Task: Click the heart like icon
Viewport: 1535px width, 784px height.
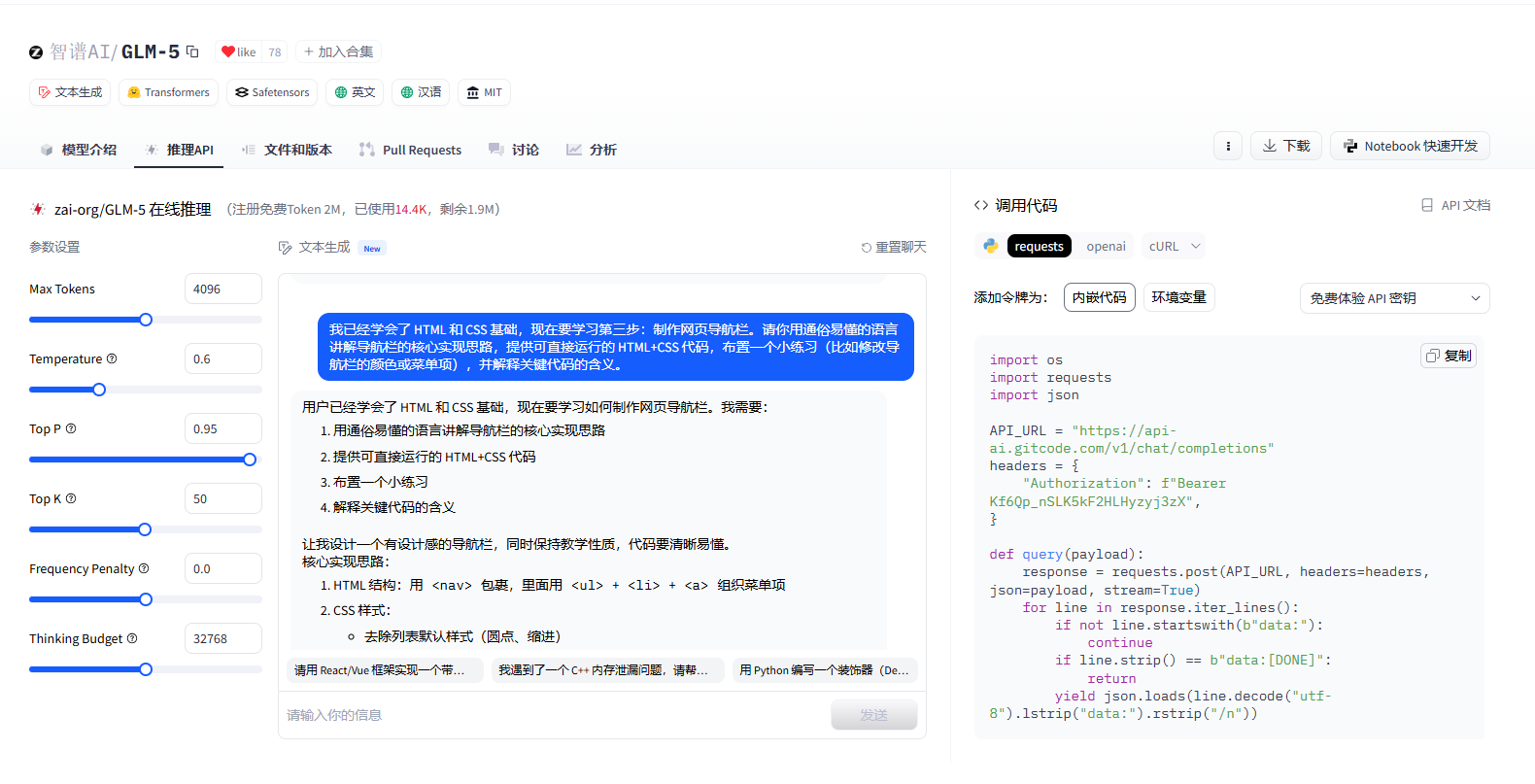Action: [227, 51]
